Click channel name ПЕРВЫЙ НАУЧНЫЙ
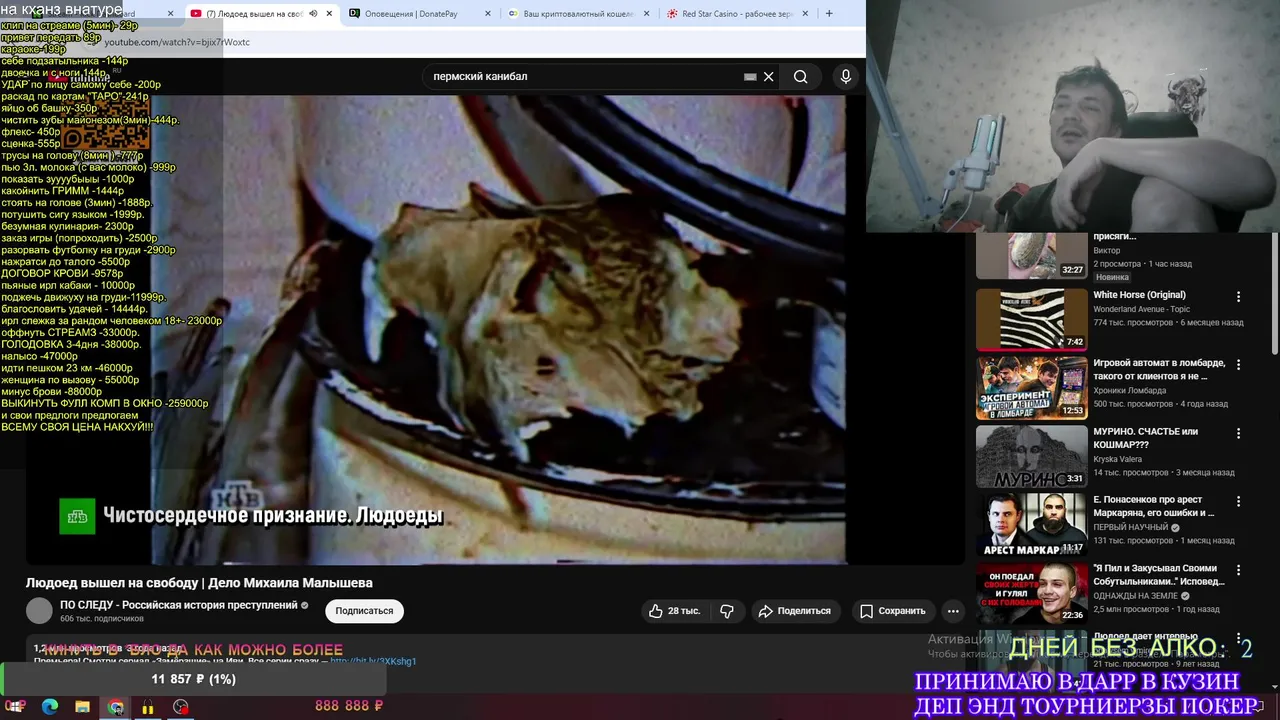1280x720 pixels. coord(1130,527)
